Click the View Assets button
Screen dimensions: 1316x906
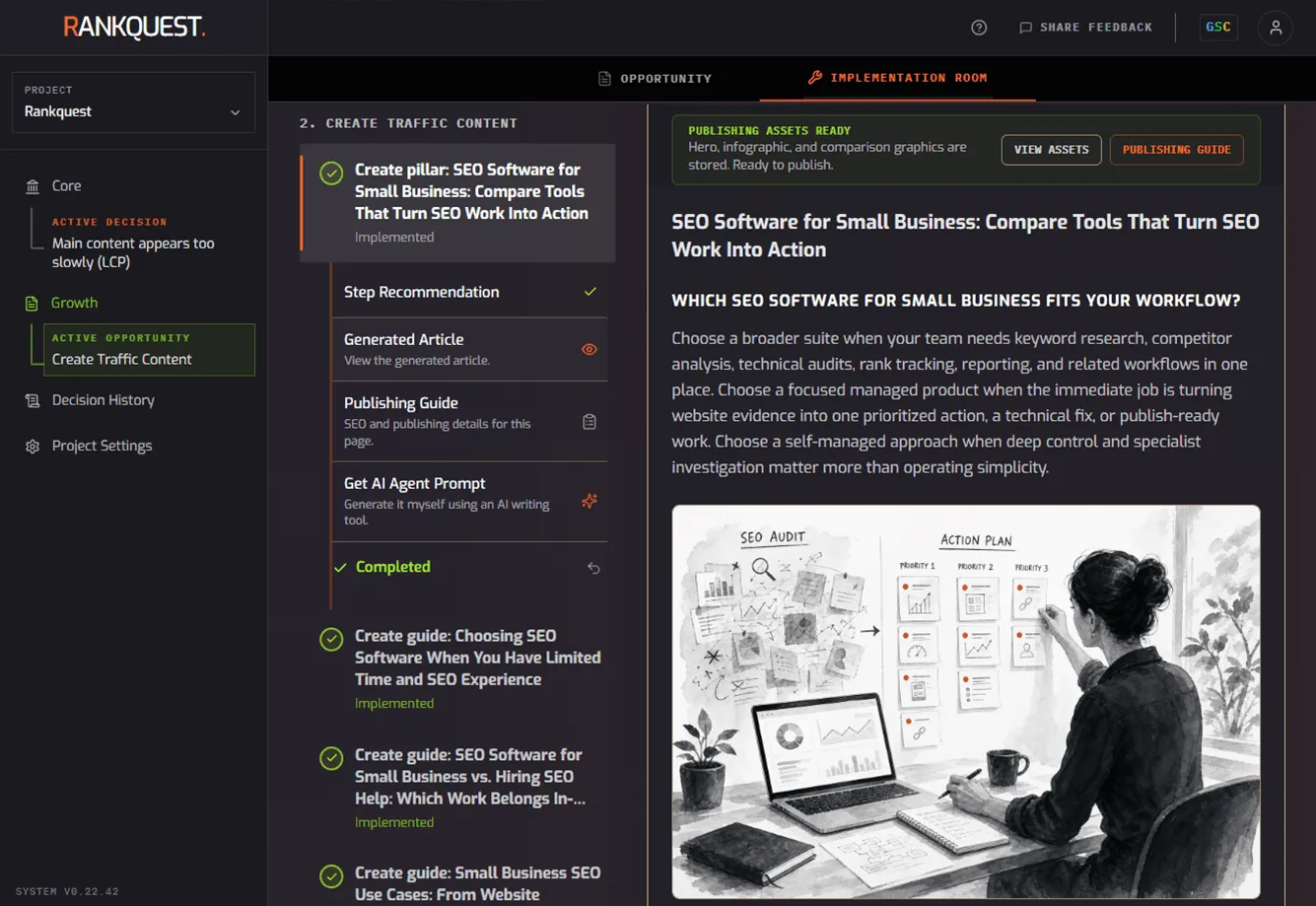coord(1051,150)
